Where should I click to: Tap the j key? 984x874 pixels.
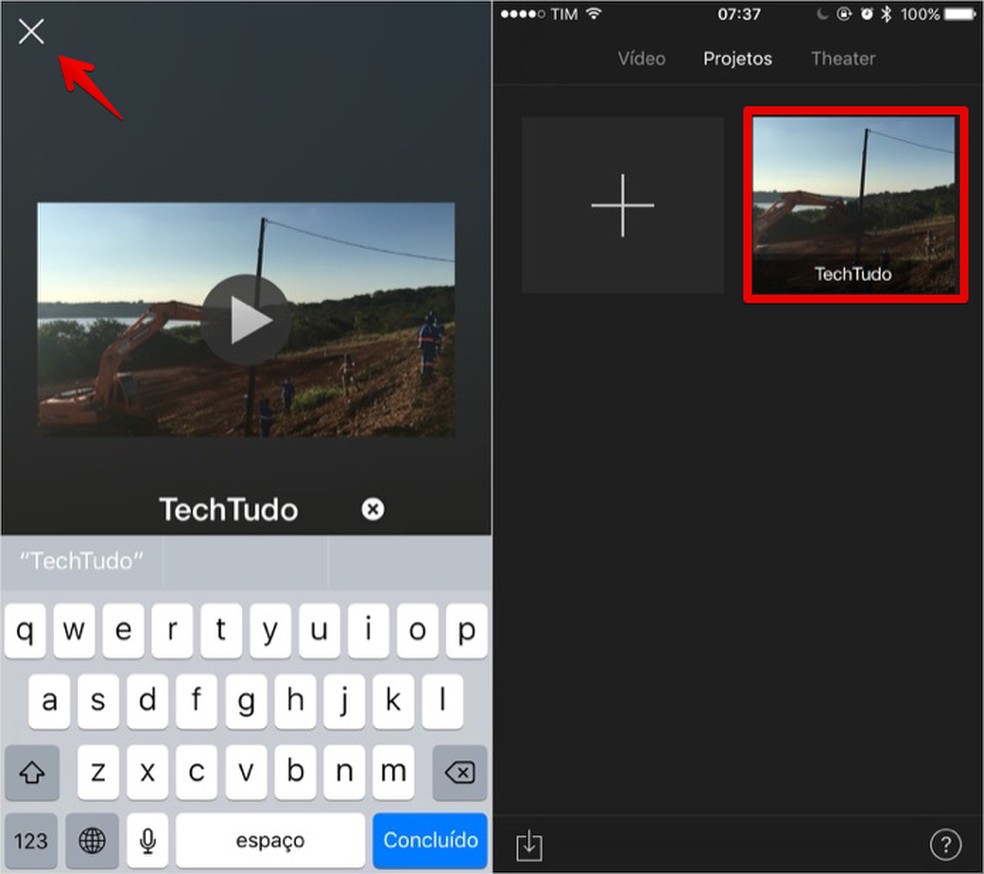[x=344, y=701]
